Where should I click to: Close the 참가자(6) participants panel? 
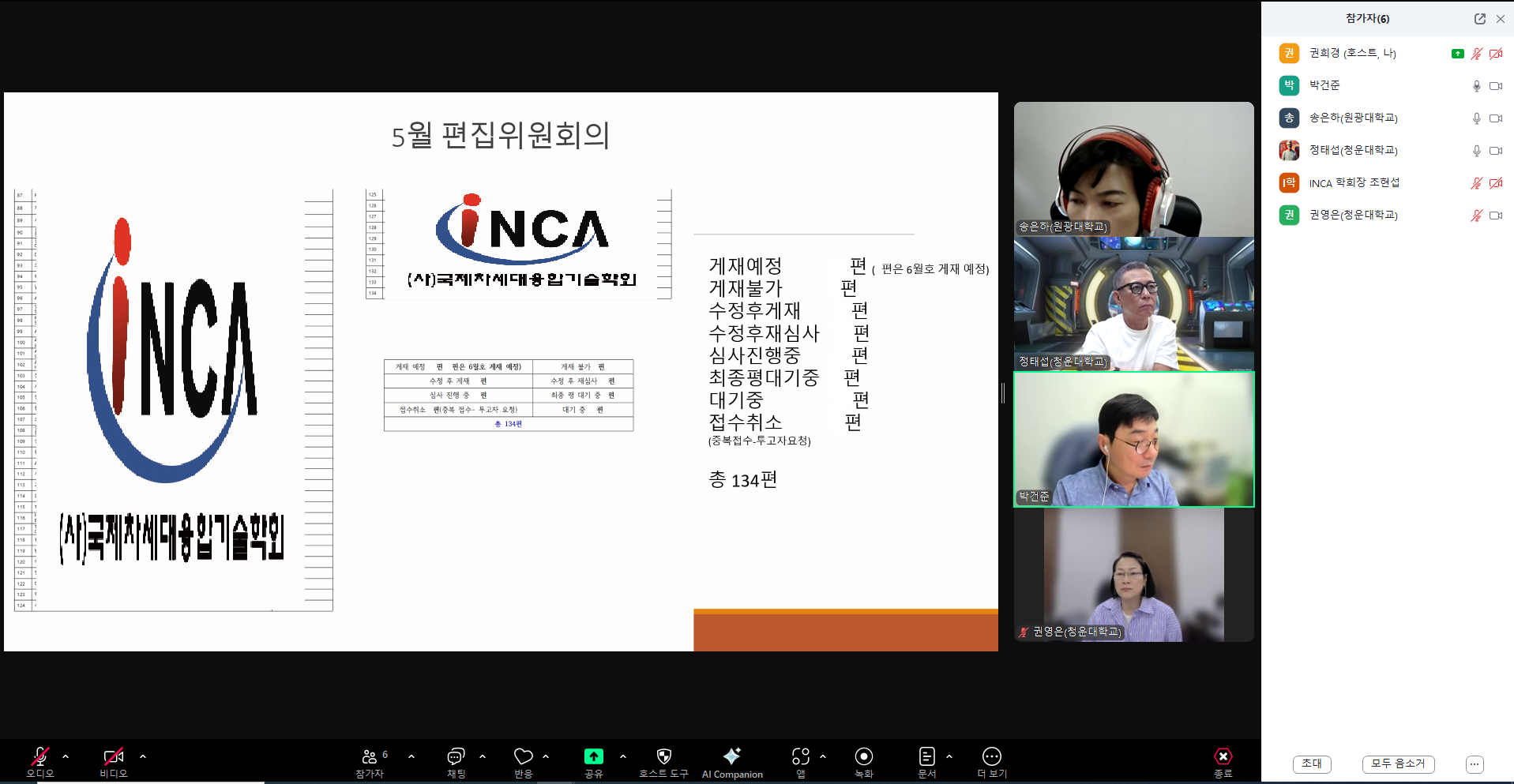pyautogui.click(x=1501, y=19)
